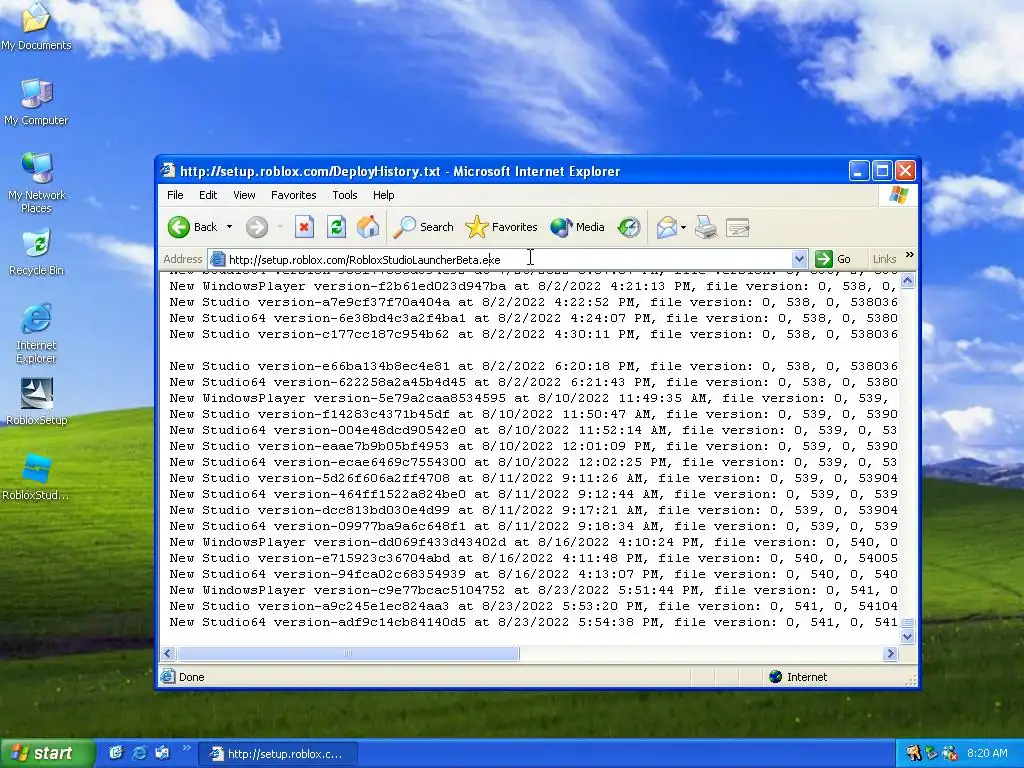Stop page loading with the red X button

(304, 227)
